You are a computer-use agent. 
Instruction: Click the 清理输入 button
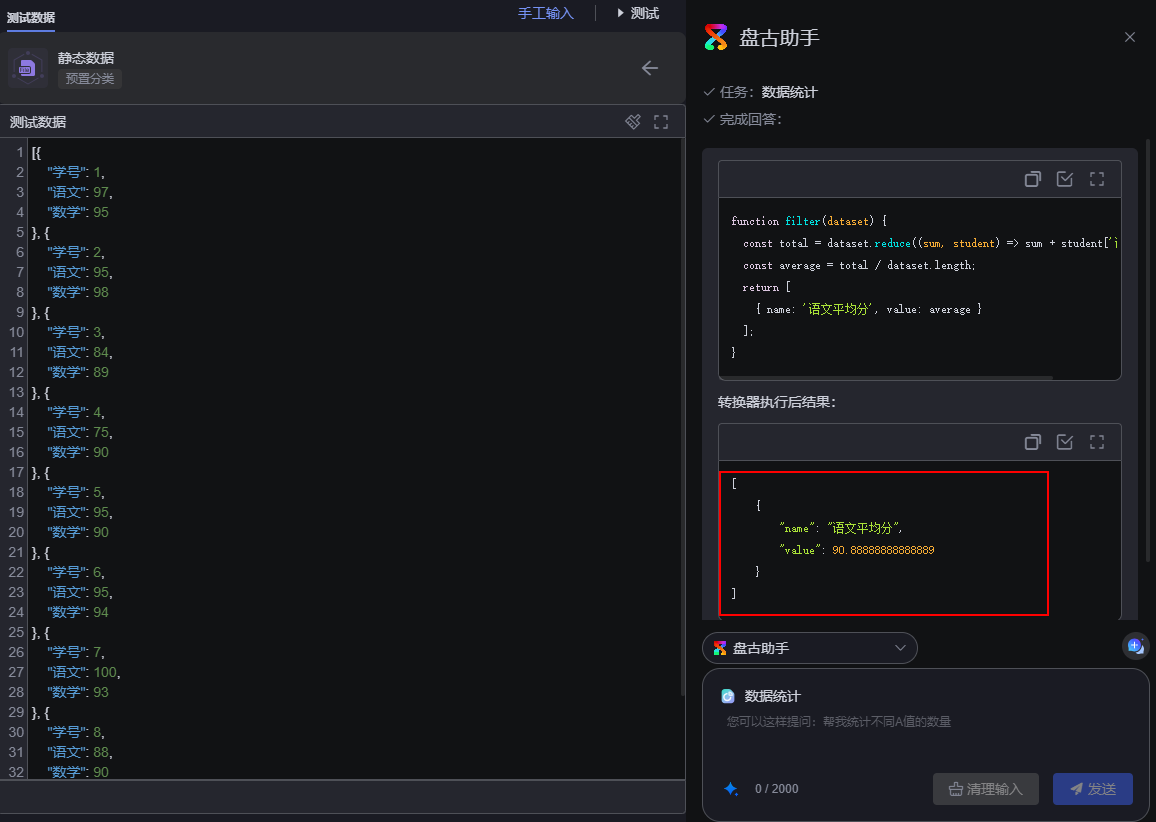986,789
